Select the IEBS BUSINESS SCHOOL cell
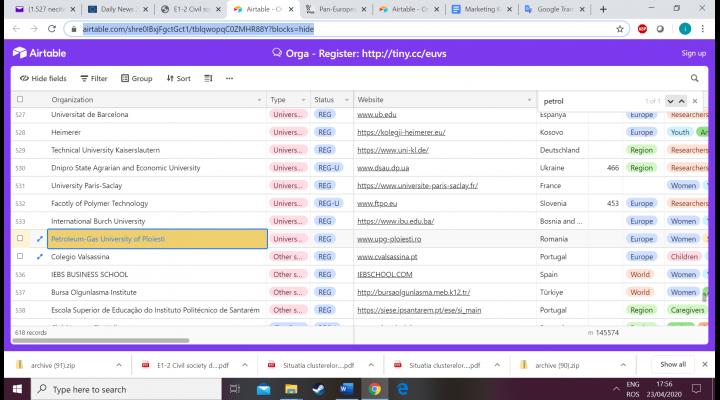 (x=157, y=275)
